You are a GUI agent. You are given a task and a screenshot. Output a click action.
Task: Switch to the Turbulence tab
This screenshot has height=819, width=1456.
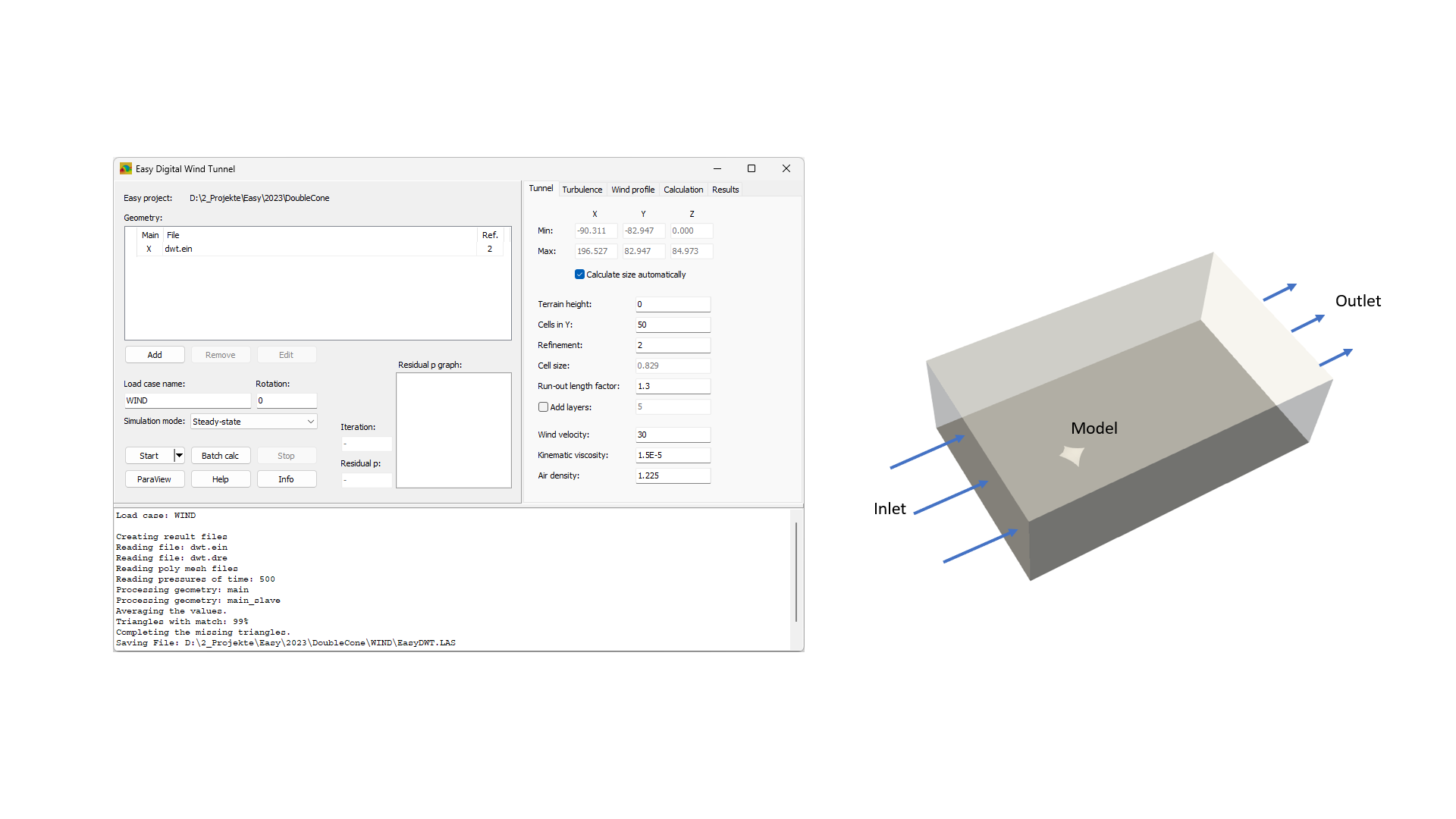582,190
